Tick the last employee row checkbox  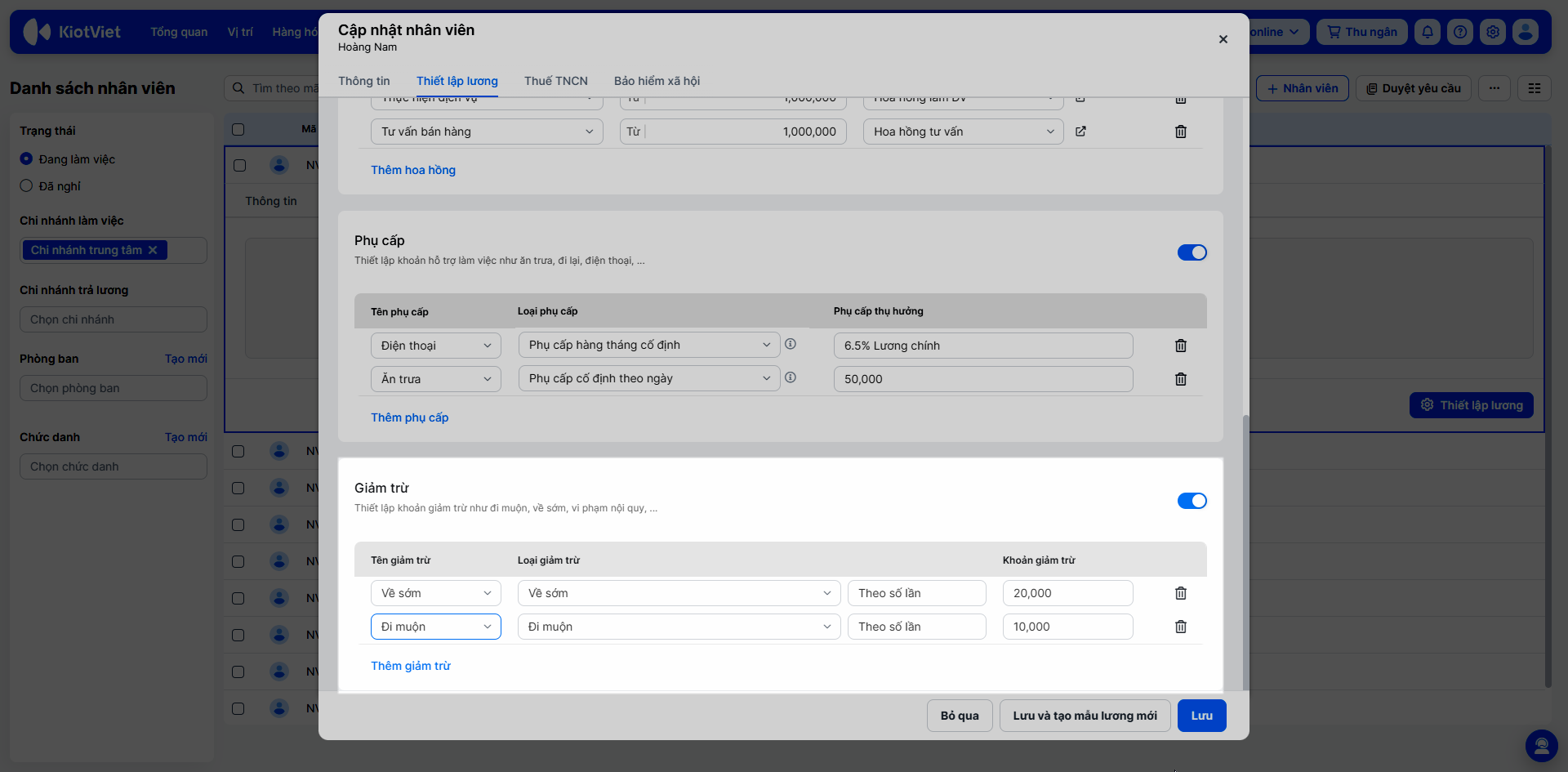pos(238,708)
